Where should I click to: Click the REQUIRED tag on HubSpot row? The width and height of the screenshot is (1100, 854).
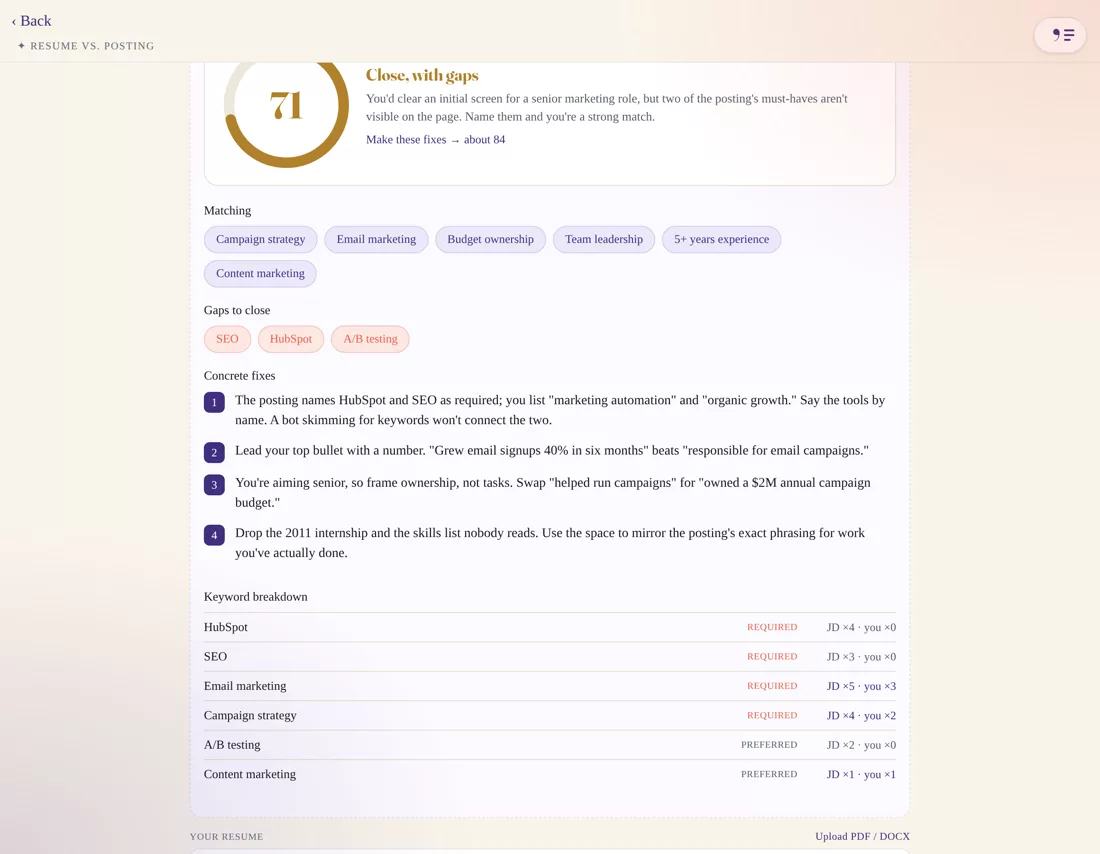coord(772,627)
